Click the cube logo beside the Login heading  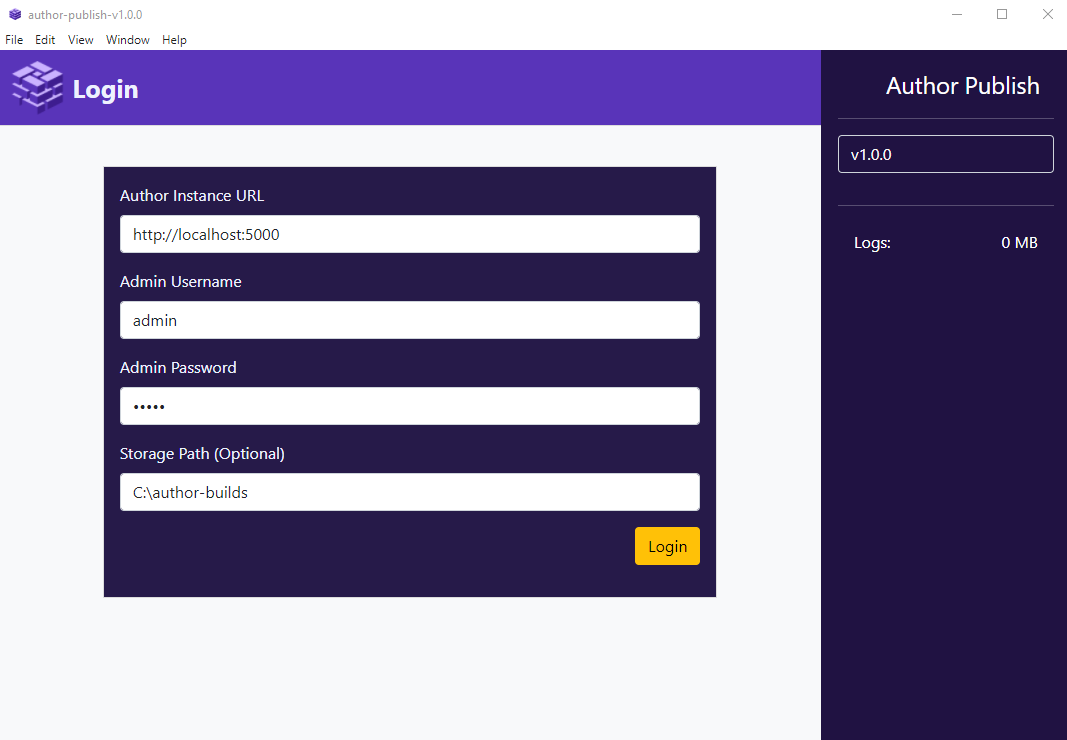[x=35, y=87]
